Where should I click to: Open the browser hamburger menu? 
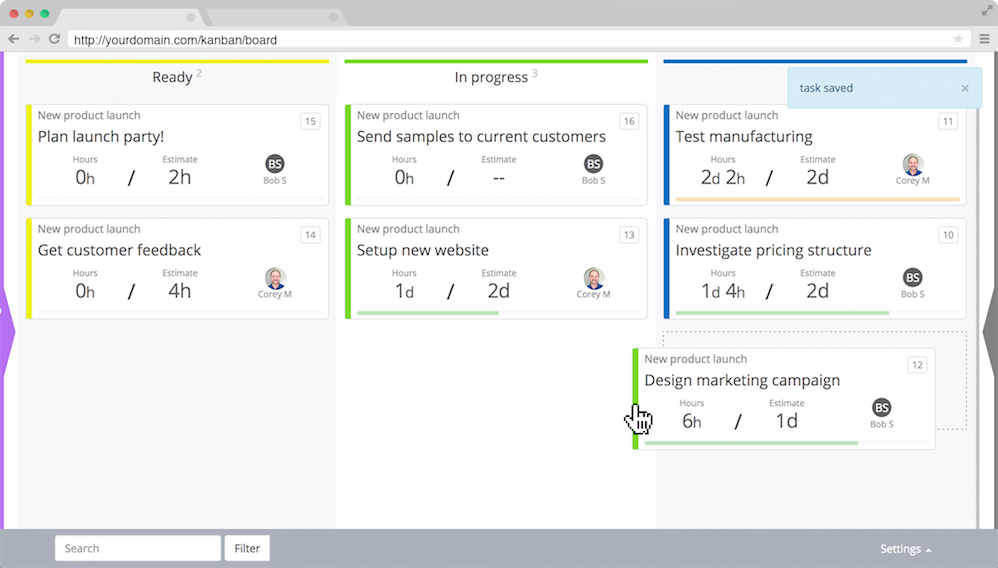click(x=984, y=39)
